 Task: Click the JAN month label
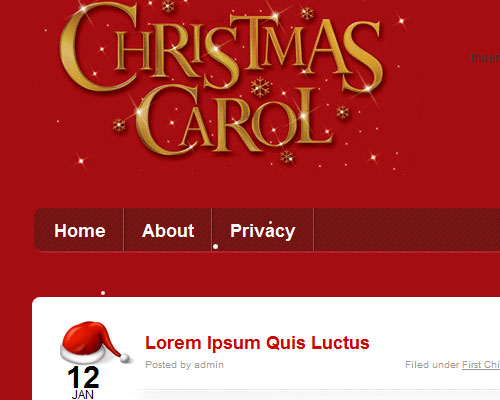click(x=83, y=395)
